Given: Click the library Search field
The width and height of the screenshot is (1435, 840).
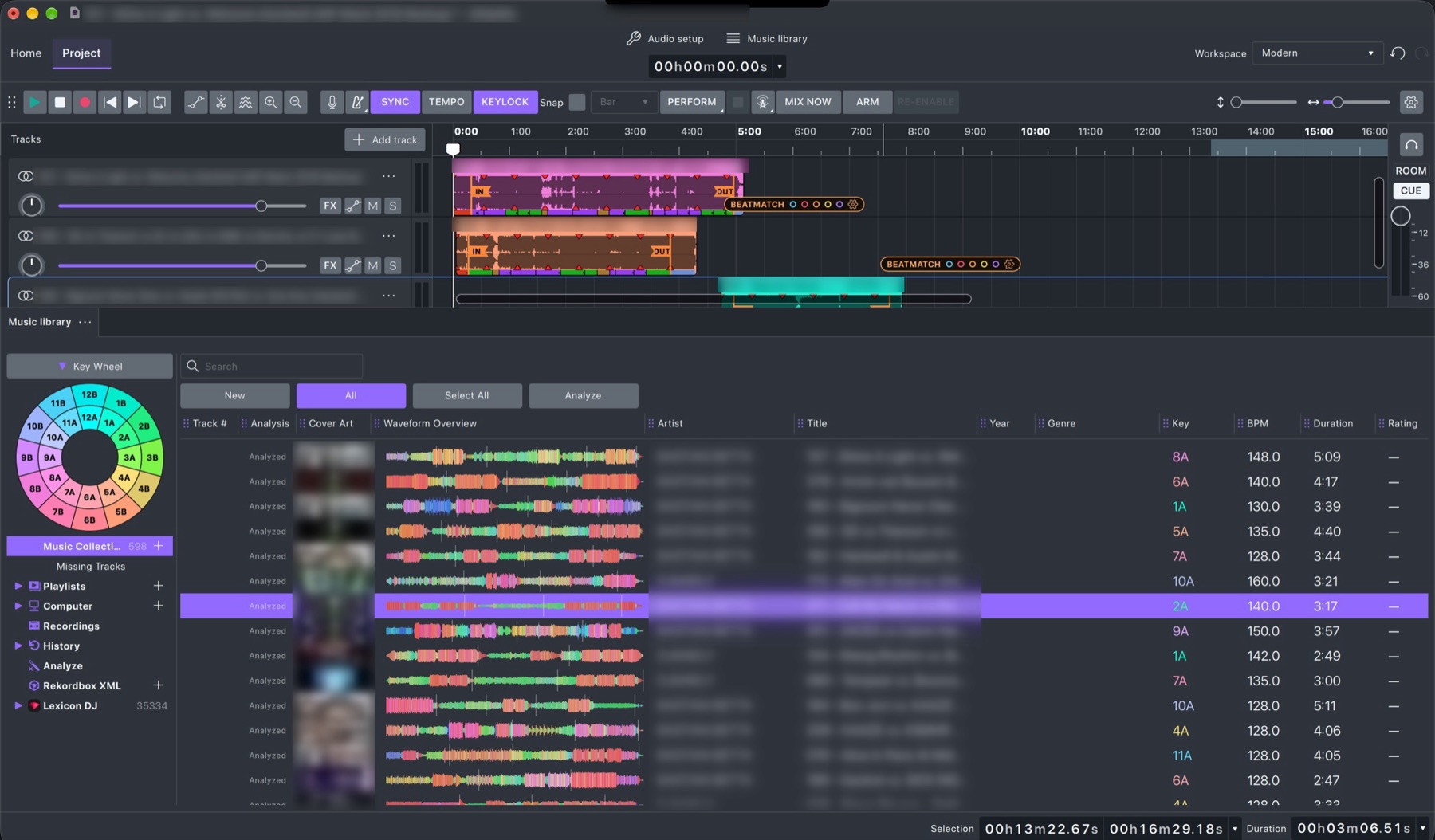Looking at the screenshot, I should pos(271,366).
